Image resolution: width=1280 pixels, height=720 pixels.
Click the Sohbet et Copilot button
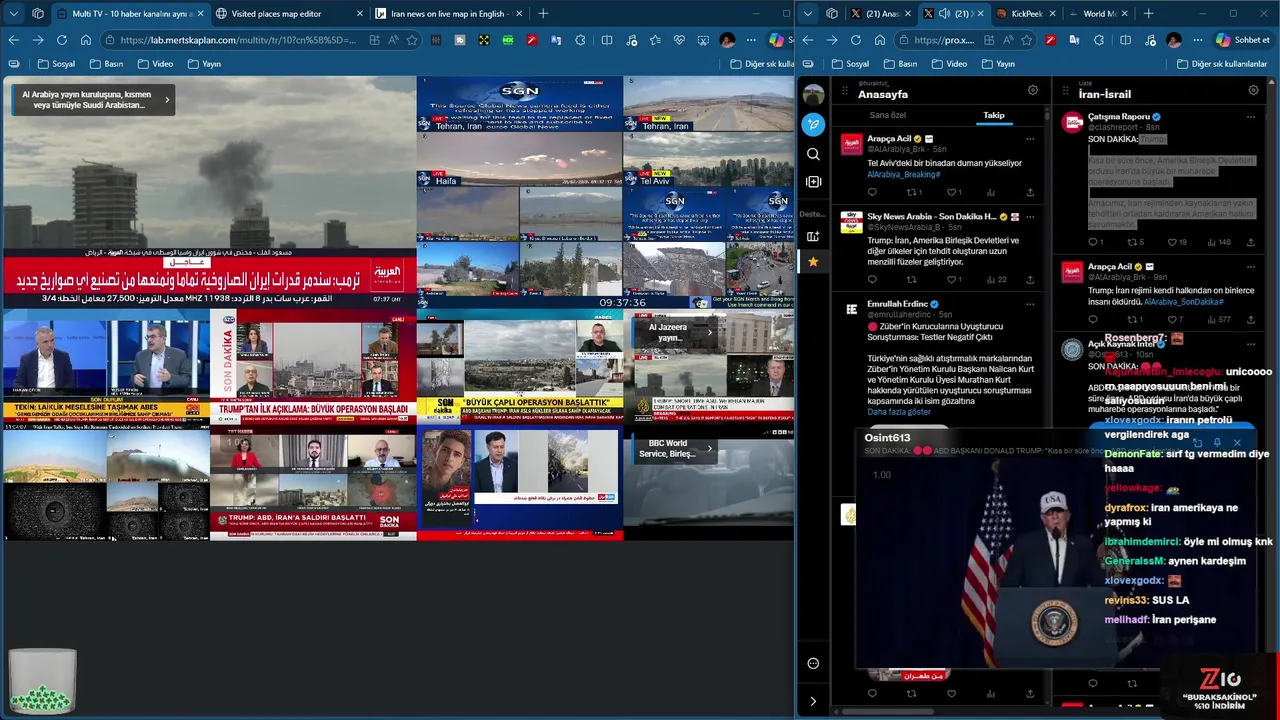1243,40
